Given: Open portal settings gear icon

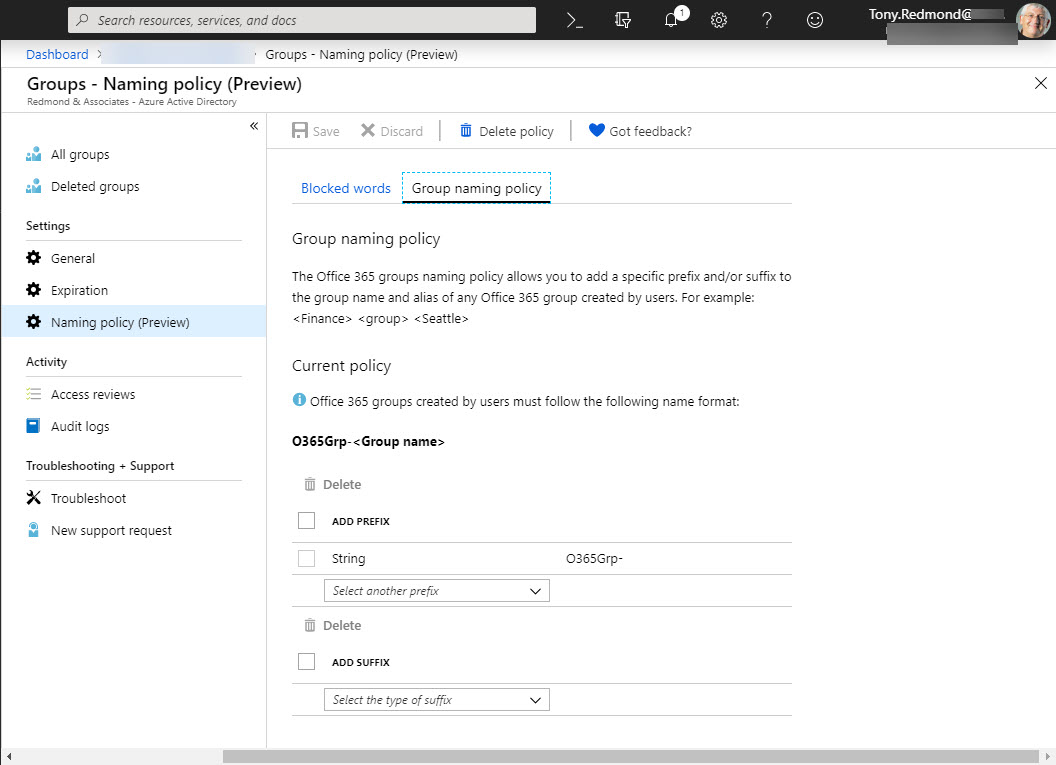Looking at the screenshot, I should [x=718, y=20].
